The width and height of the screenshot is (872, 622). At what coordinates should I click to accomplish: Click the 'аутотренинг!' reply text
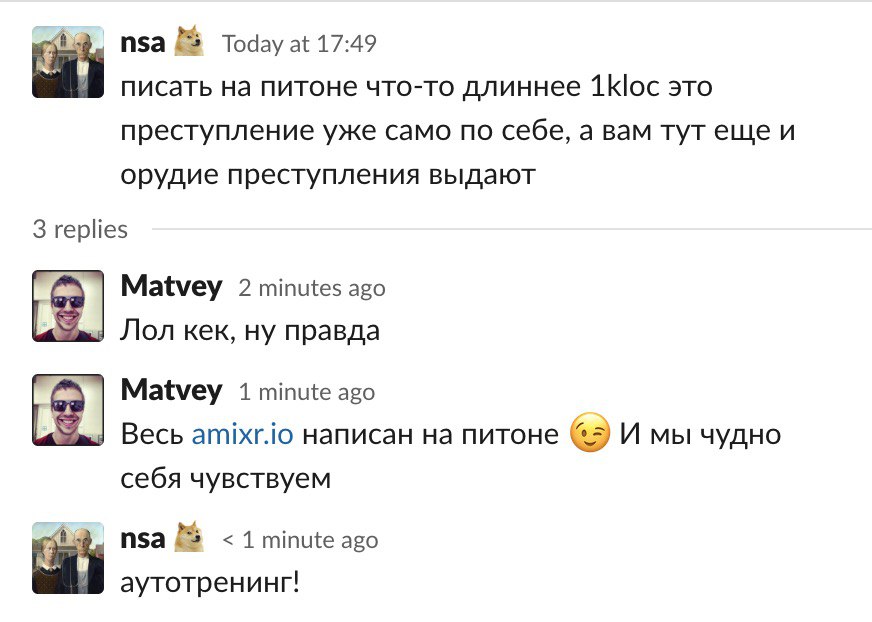[x=210, y=582]
